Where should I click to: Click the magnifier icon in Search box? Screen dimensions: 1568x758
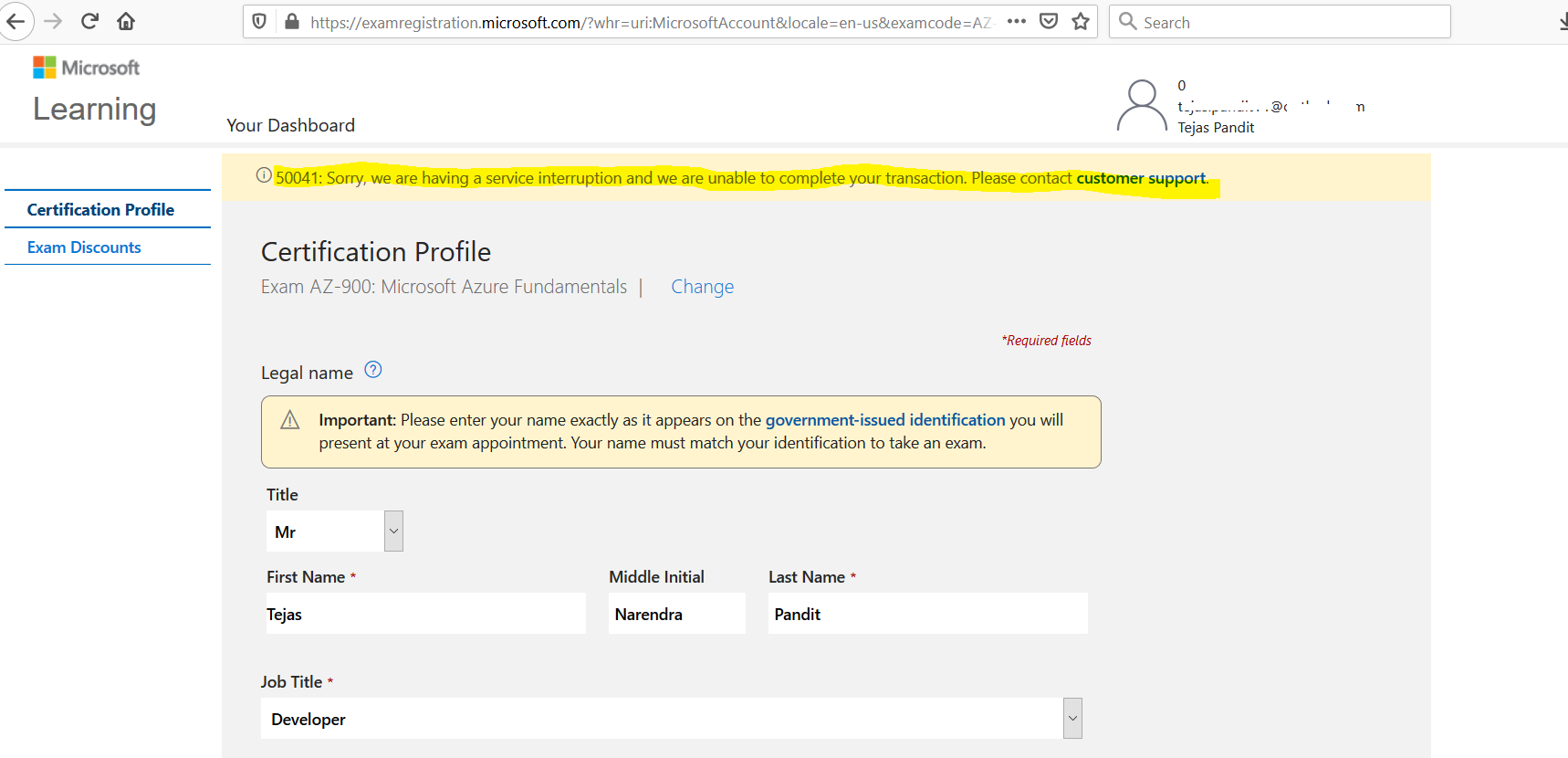tap(1128, 22)
